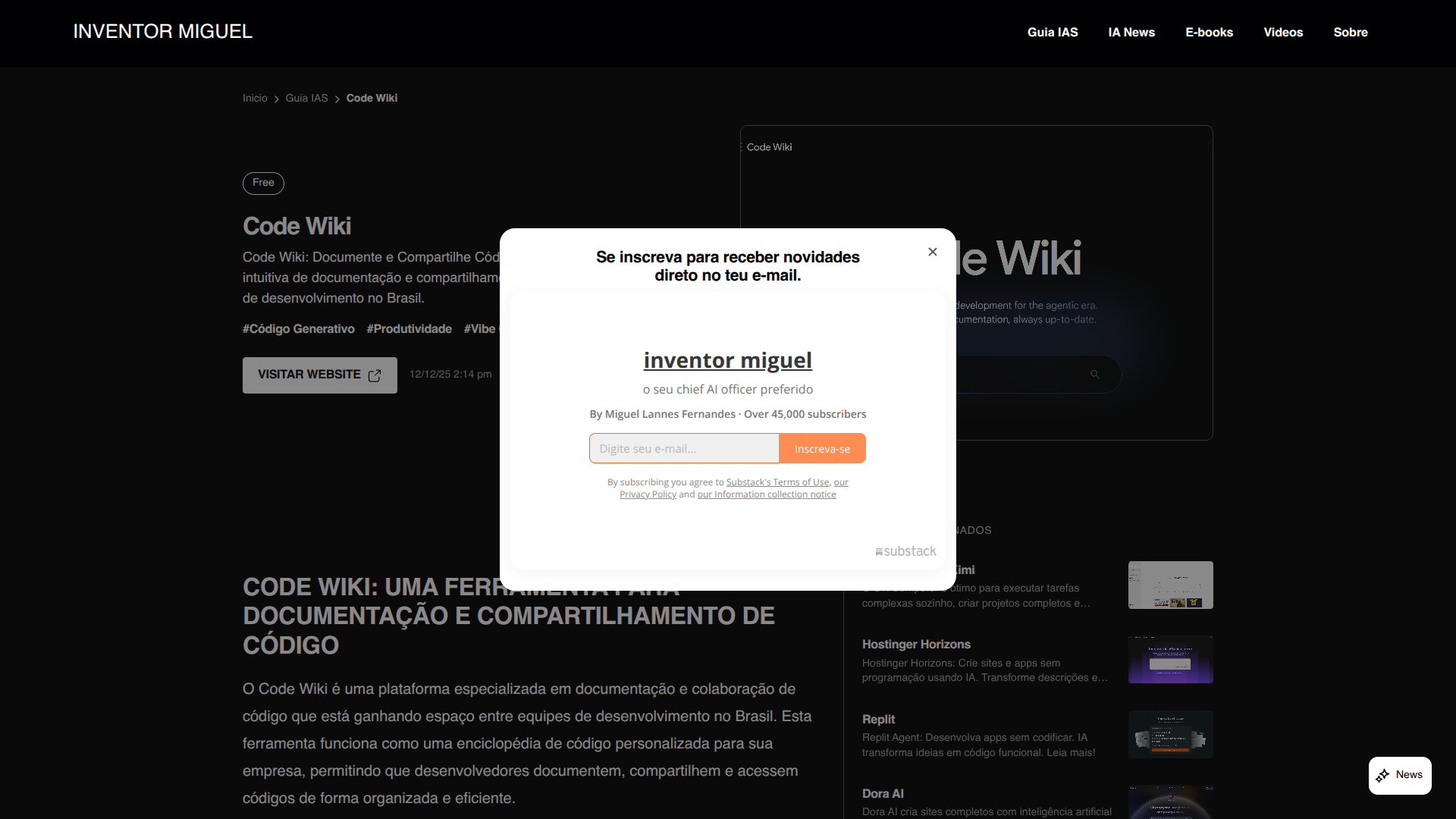Screen dimensions: 1456x819
Task: Visit the Sobre page
Action: 1351,32
